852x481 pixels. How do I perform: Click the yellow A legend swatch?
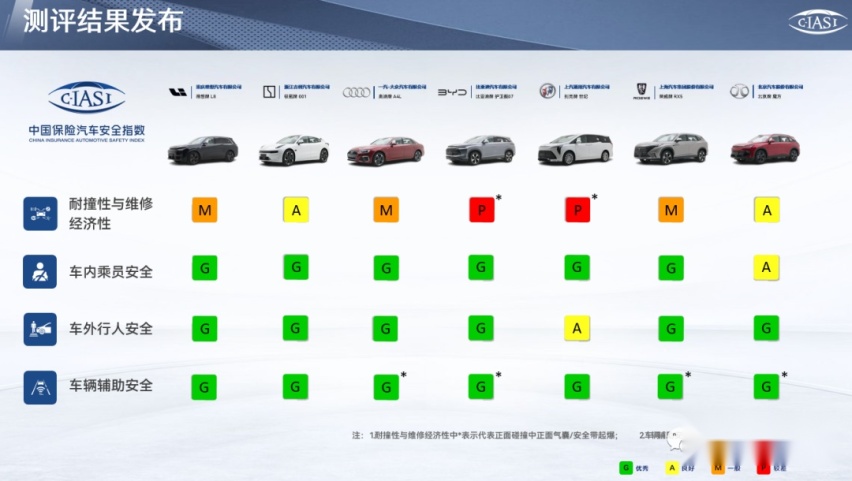click(672, 467)
